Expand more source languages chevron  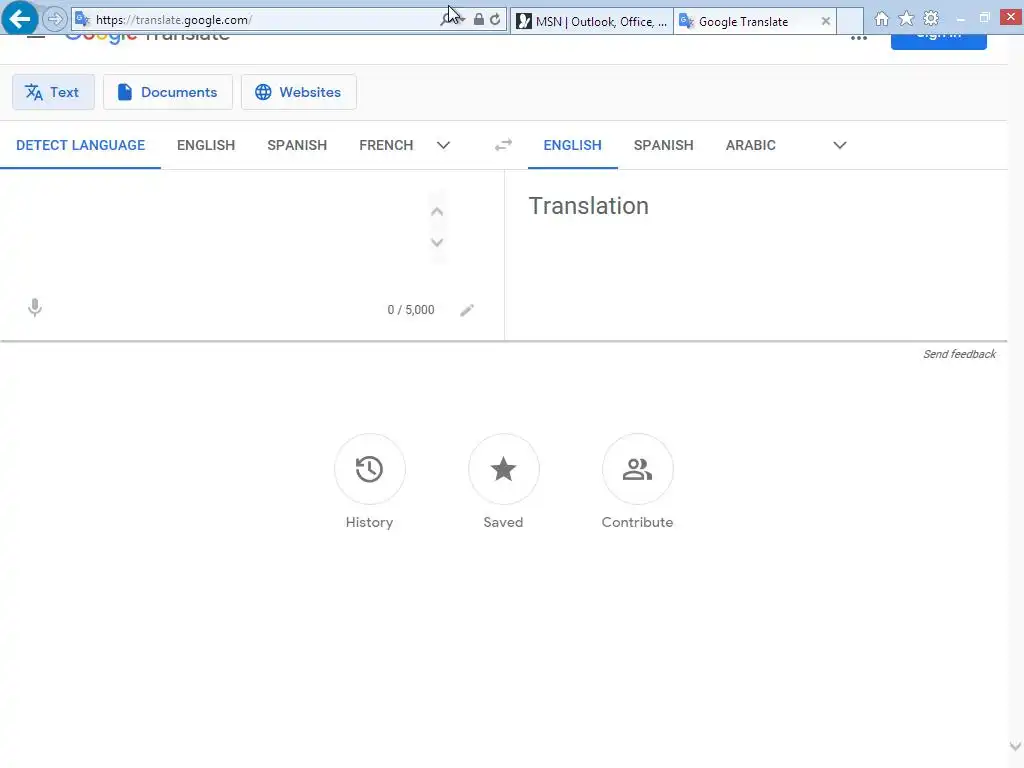click(x=443, y=145)
